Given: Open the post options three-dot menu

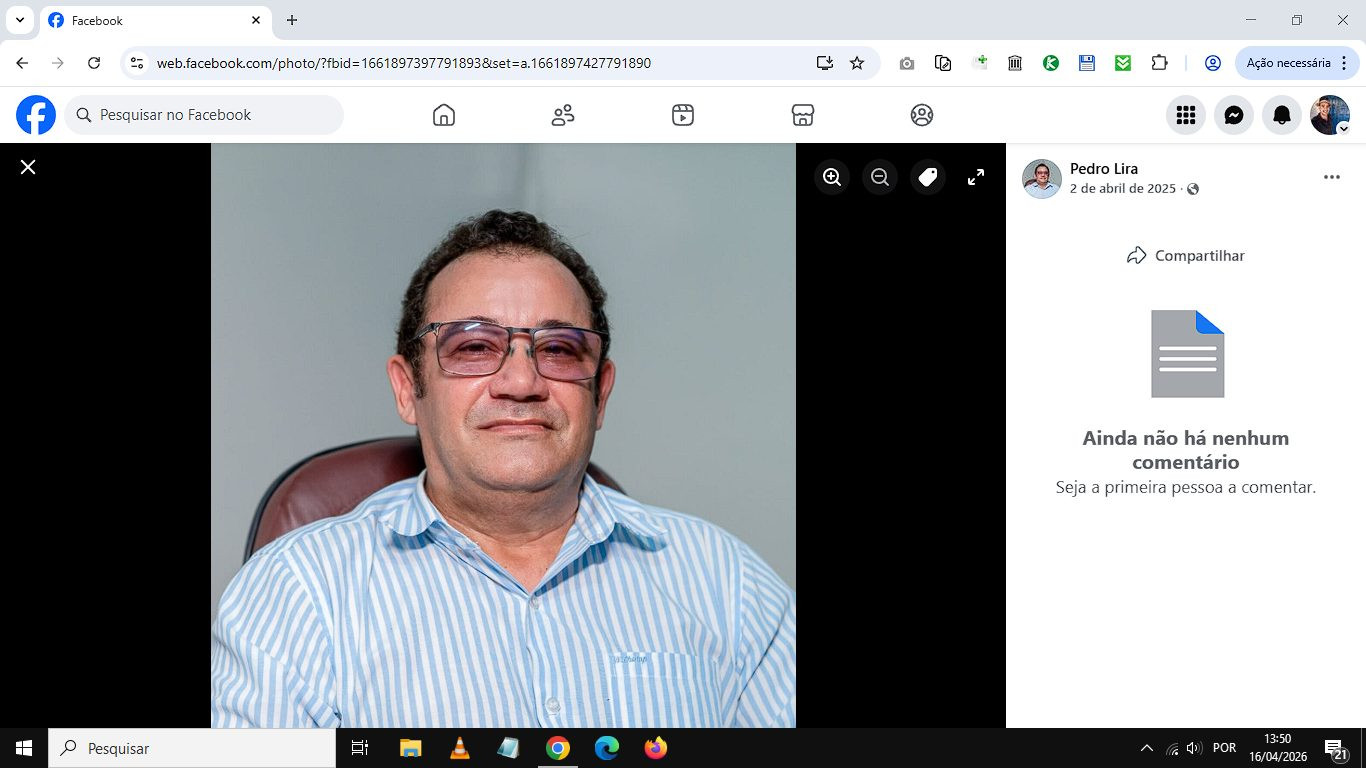Looking at the screenshot, I should coord(1331,177).
